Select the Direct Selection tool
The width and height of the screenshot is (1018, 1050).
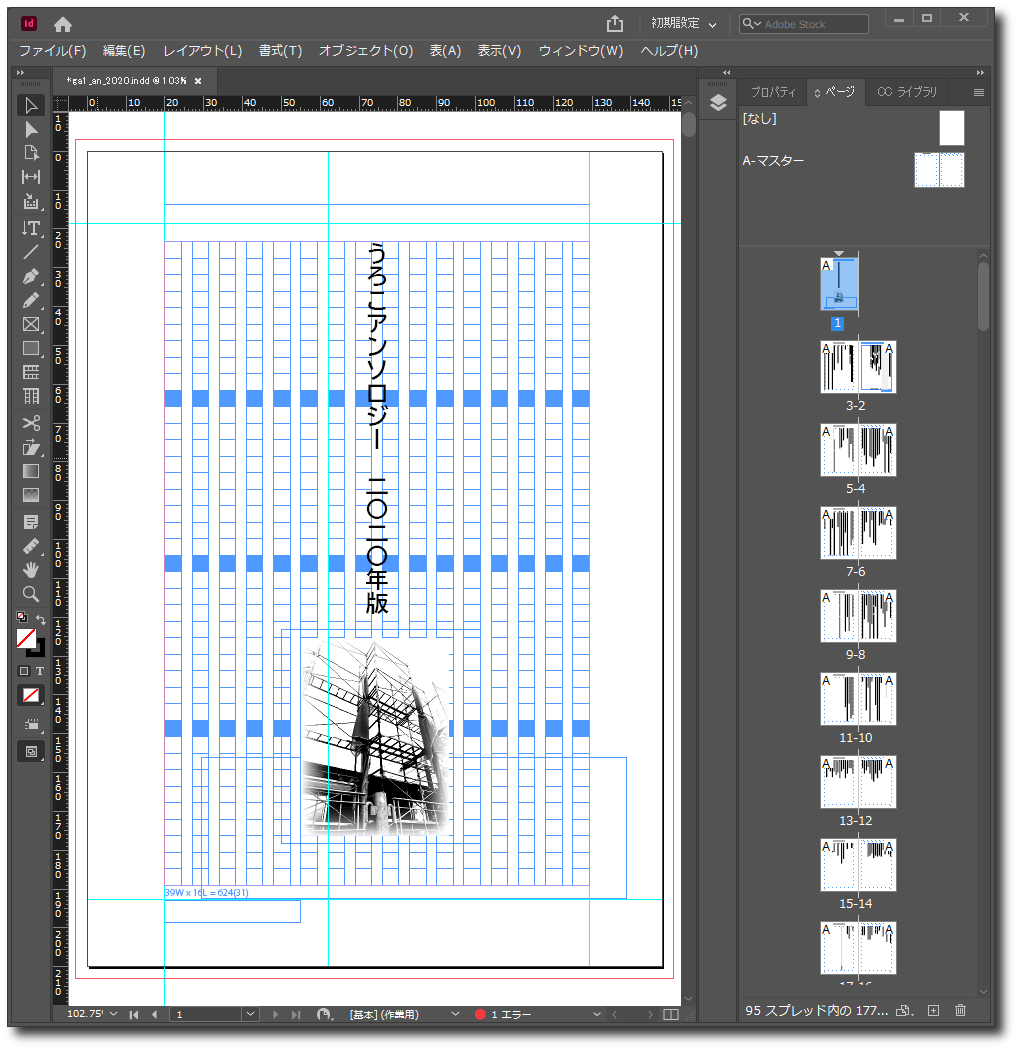pos(31,129)
